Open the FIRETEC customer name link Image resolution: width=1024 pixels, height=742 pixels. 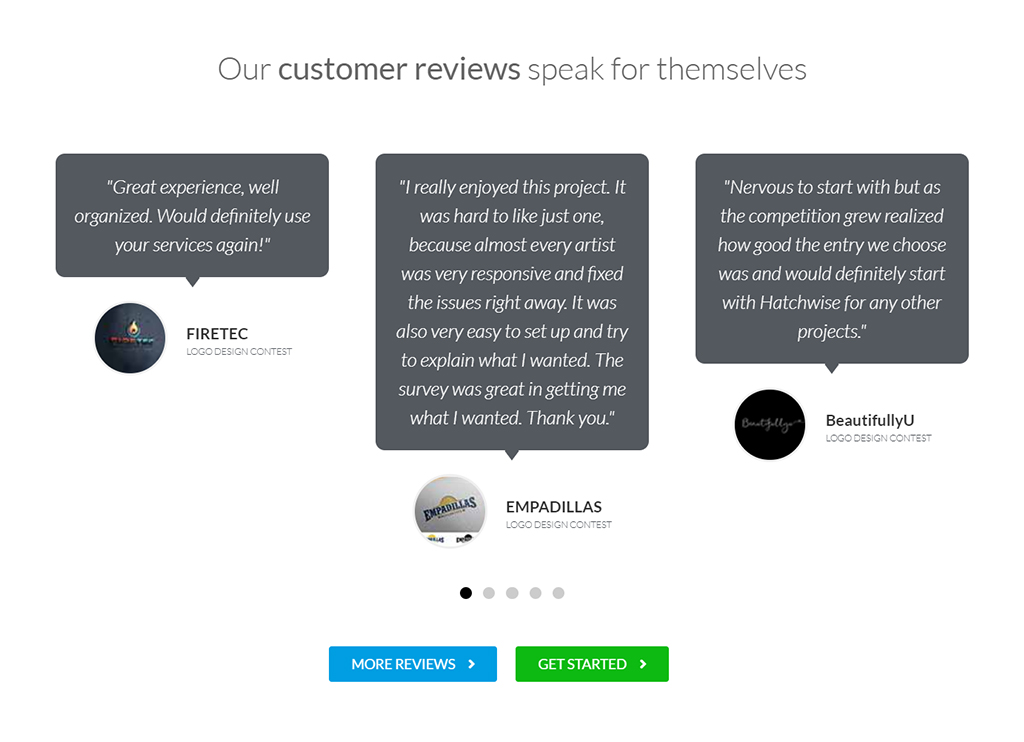click(217, 334)
